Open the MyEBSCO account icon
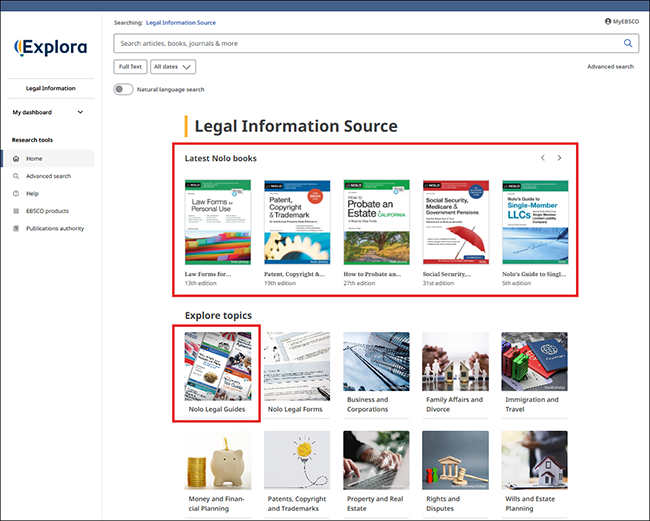The width and height of the screenshot is (650, 521). click(608, 22)
